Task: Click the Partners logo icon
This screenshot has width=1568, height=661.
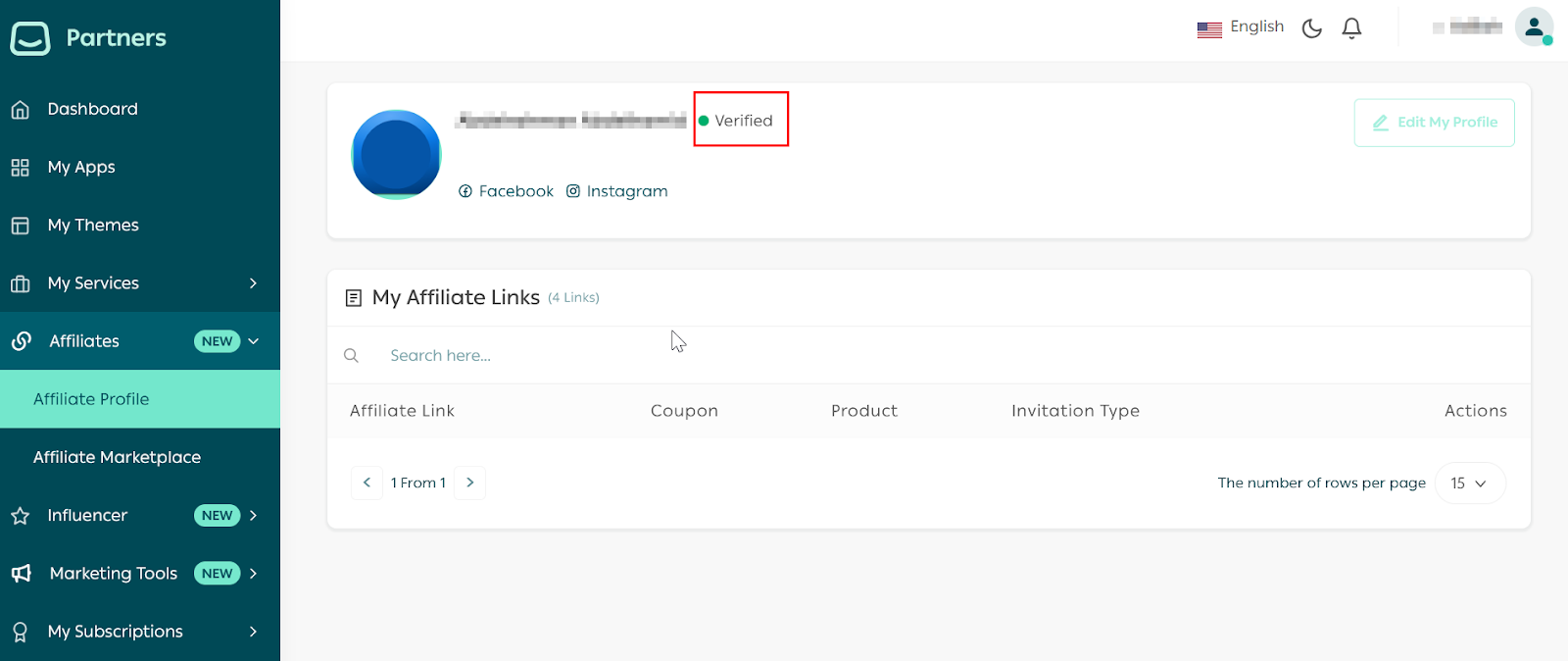Action: click(x=30, y=38)
